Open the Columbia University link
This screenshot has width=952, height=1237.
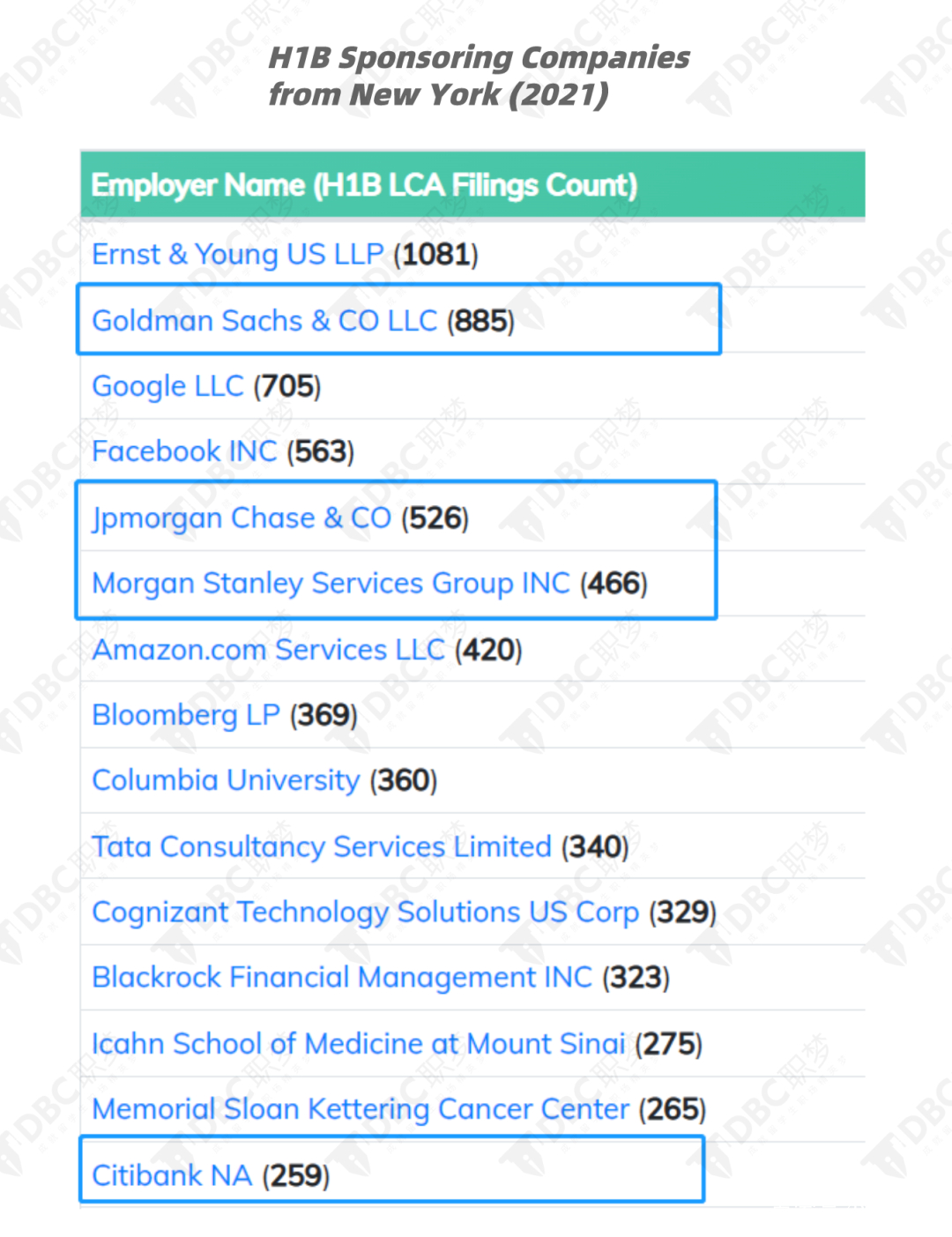pos(226,780)
